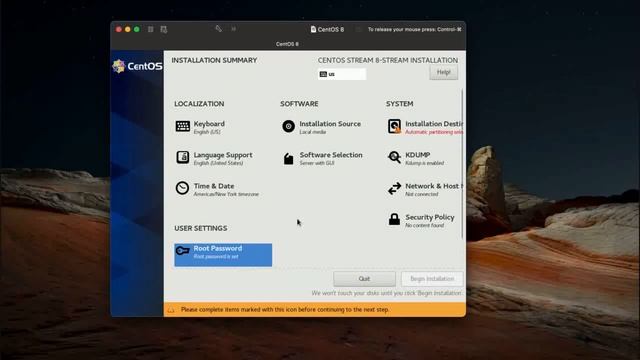
Task: Click the green maximize window button
Action: [137, 29]
